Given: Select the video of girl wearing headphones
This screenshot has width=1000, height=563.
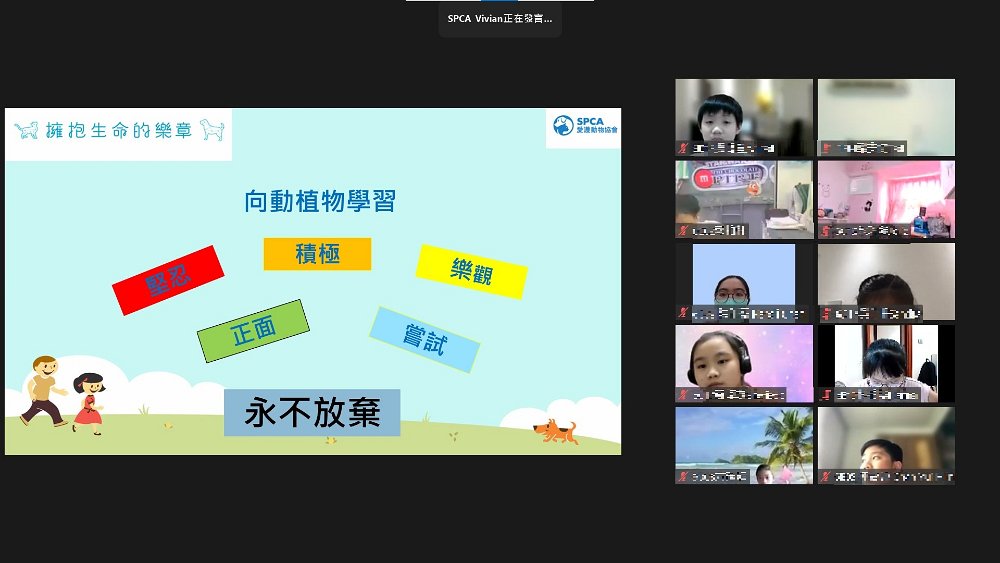Looking at the screenshot, I should pos(744,363).
